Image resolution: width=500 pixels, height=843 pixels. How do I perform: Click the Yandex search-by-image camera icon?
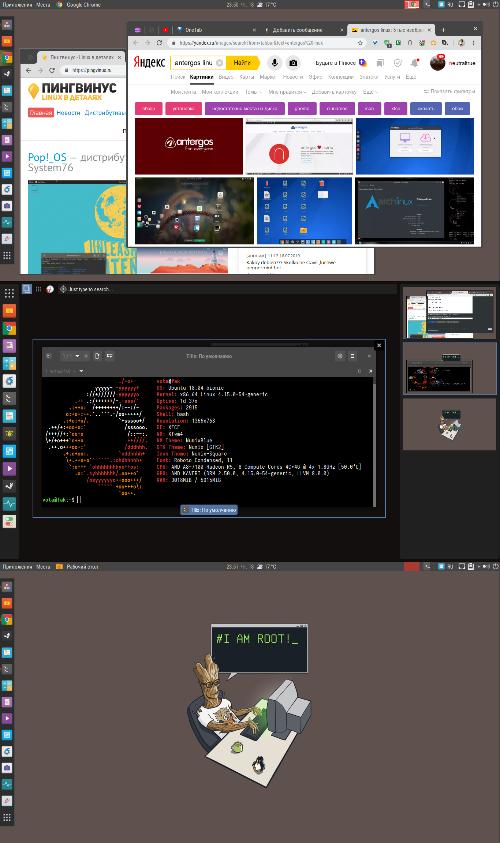coord(293,63)
